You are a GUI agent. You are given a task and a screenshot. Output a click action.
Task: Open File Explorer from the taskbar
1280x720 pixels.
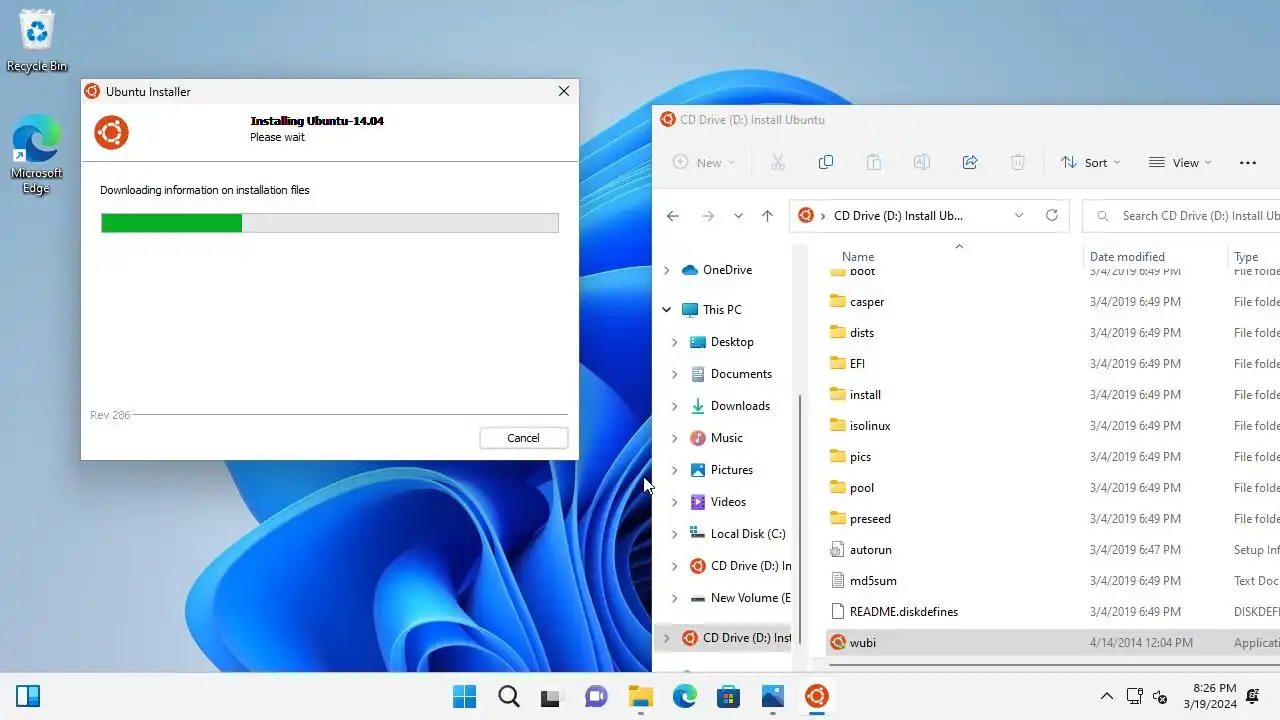[x=640, y=696]
